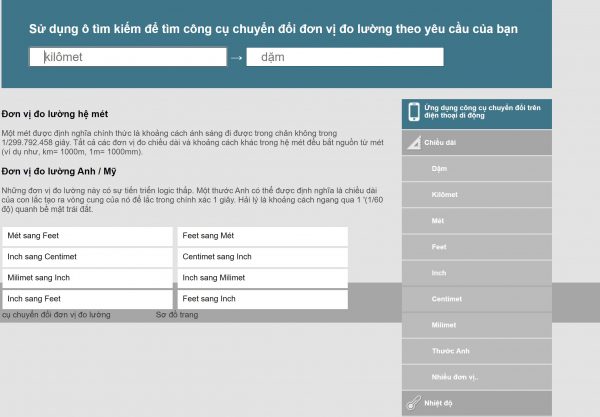Click the chuyển đổi đơn vị đo lường footer link
Viewport: 600px width, 417px height.
(x=56, y=315)
